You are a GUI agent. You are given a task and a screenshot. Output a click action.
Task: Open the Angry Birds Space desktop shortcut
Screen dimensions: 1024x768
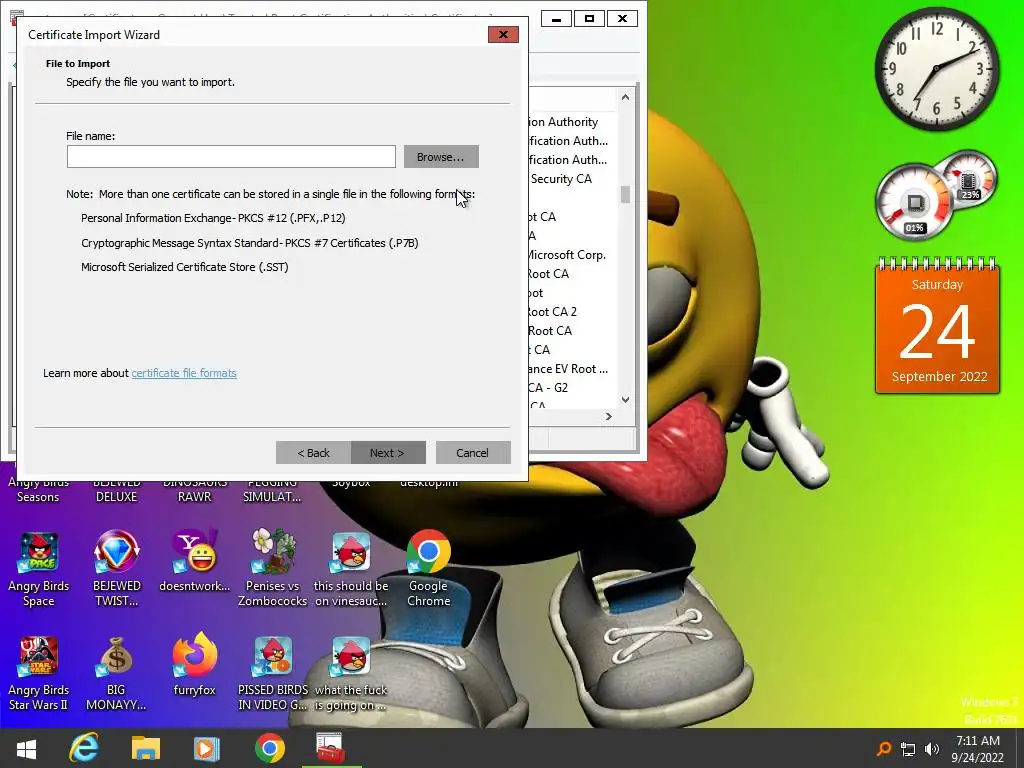point(39,569)
